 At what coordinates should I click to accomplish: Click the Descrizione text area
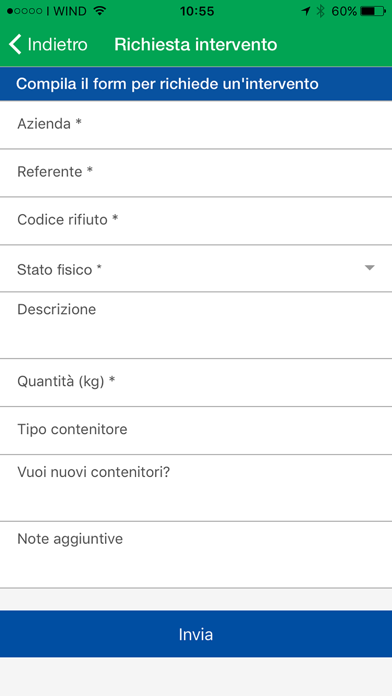tap(196, 325)
